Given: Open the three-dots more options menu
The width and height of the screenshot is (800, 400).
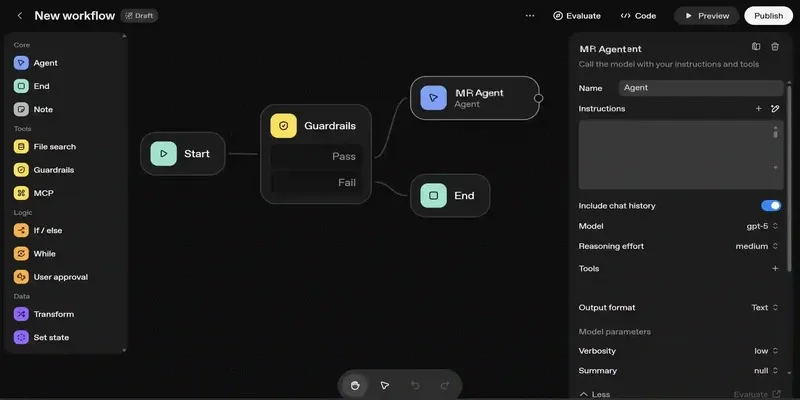Looking at the screenshot, I should tap(530, 16).
